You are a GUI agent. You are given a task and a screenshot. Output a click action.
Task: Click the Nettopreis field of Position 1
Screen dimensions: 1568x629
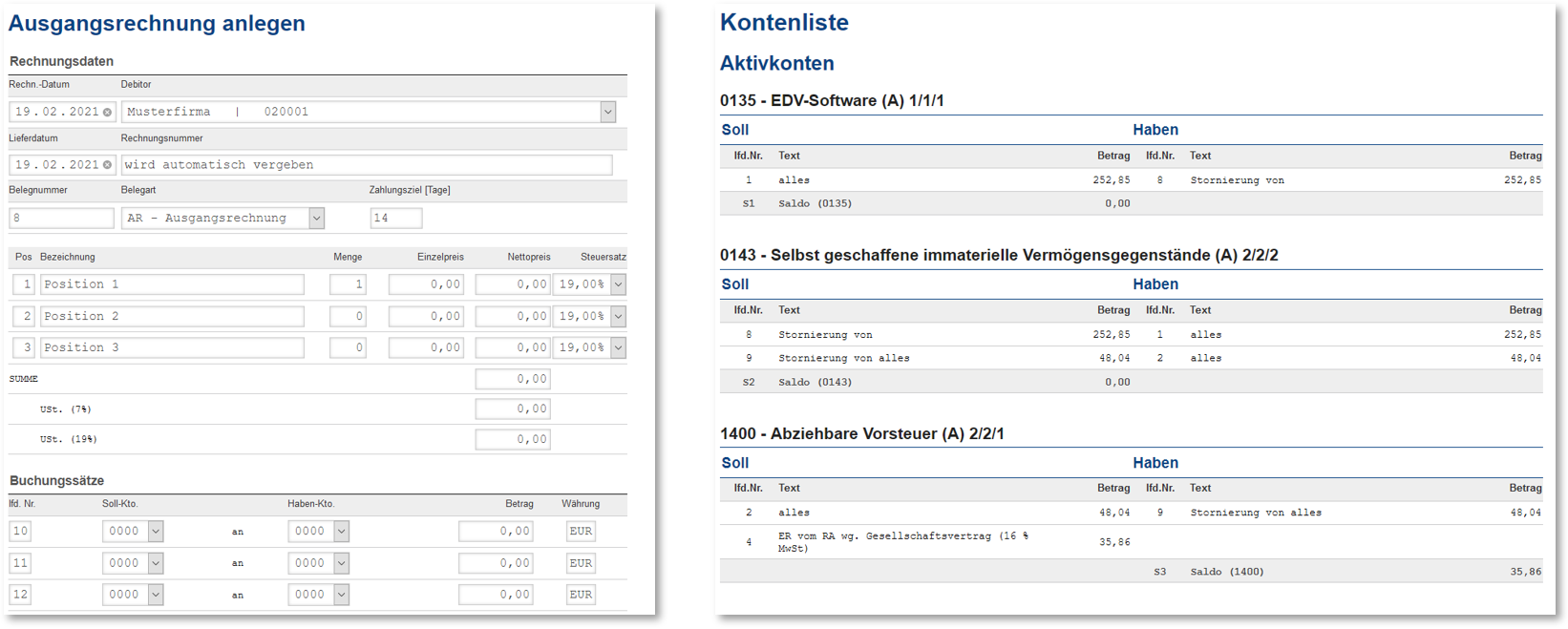coord(513,284)
